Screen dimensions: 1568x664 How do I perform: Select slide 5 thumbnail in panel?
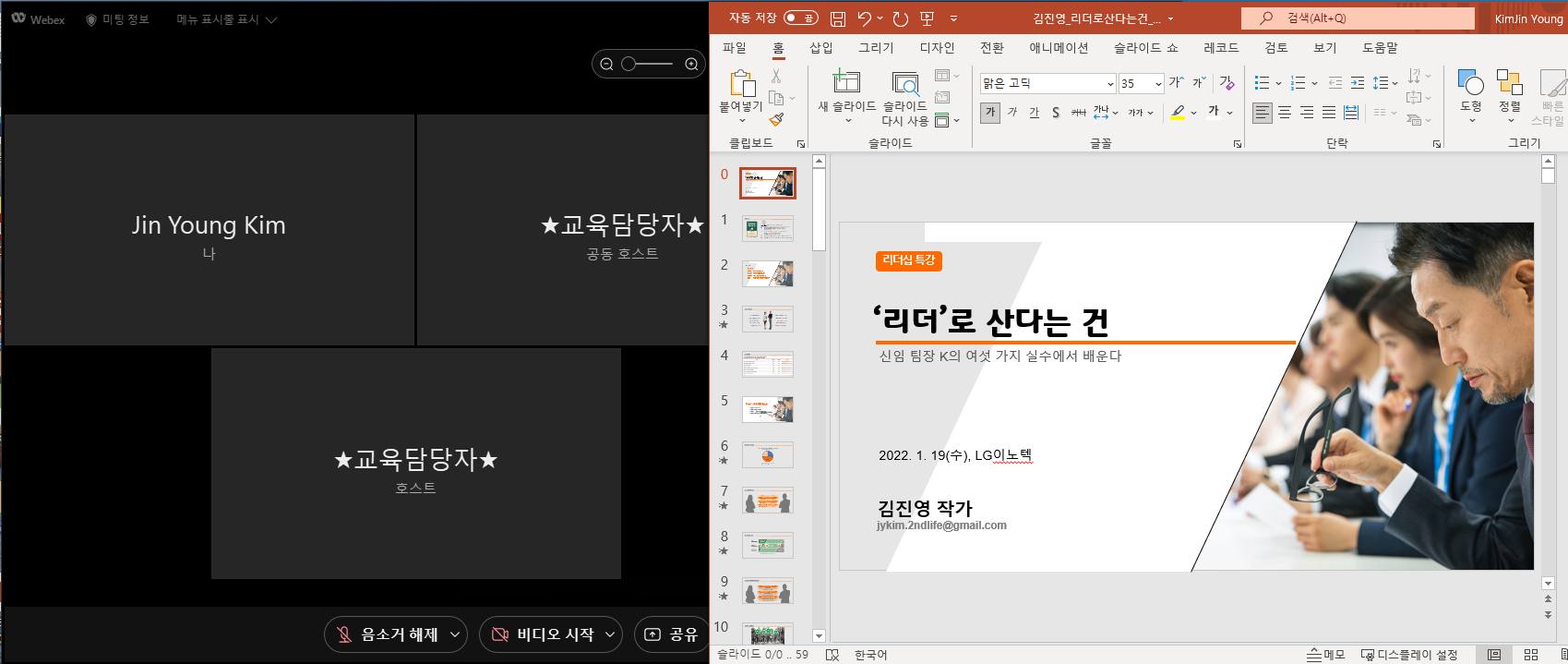click(767, 409)
